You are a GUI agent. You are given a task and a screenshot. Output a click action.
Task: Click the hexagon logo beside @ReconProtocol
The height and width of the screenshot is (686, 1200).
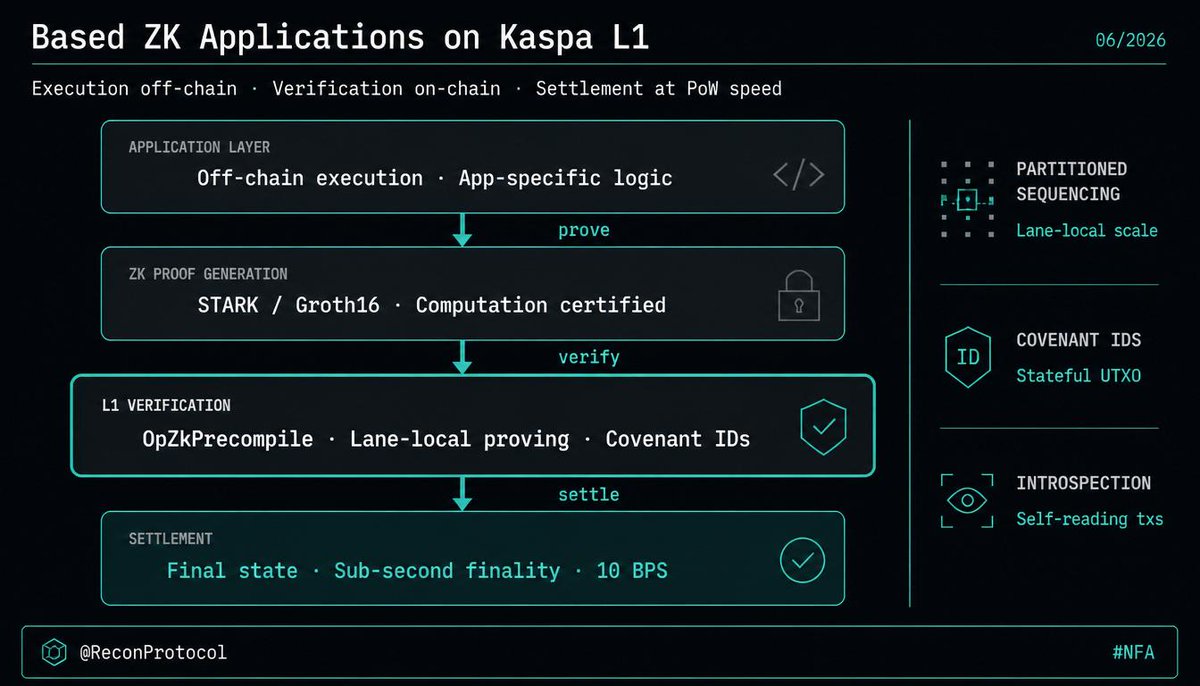point(54,653)
